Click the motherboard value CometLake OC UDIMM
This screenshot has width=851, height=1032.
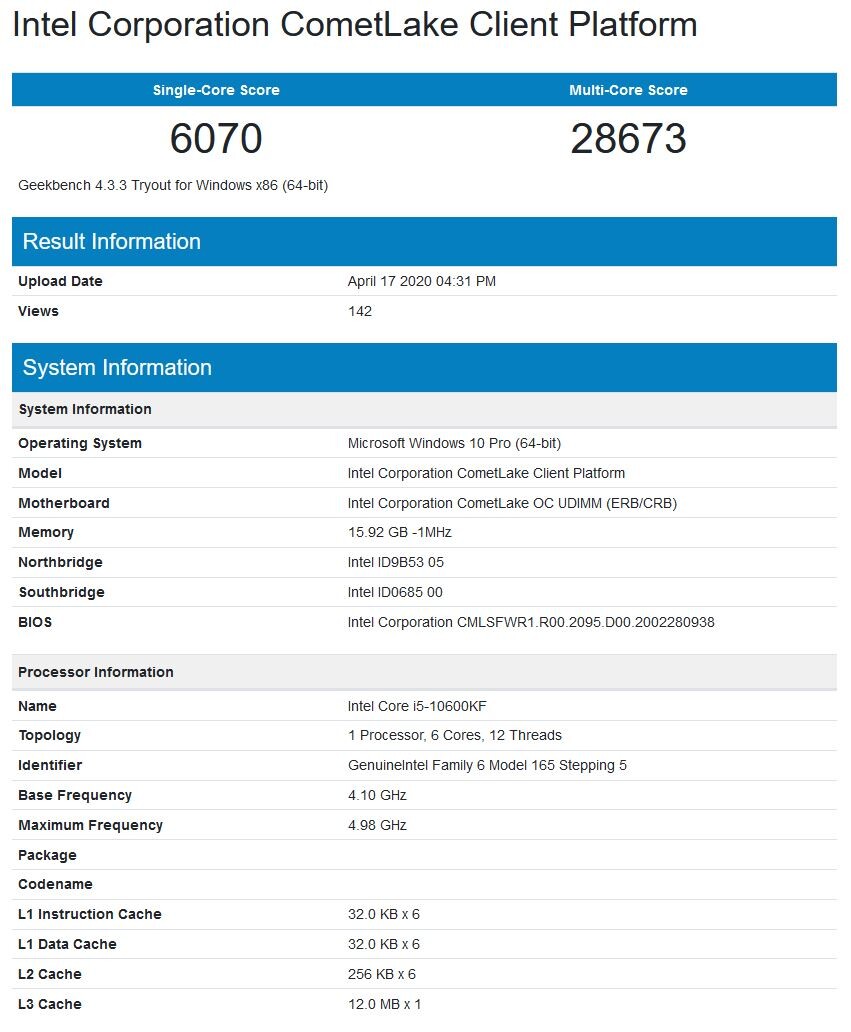pos(512,503)
